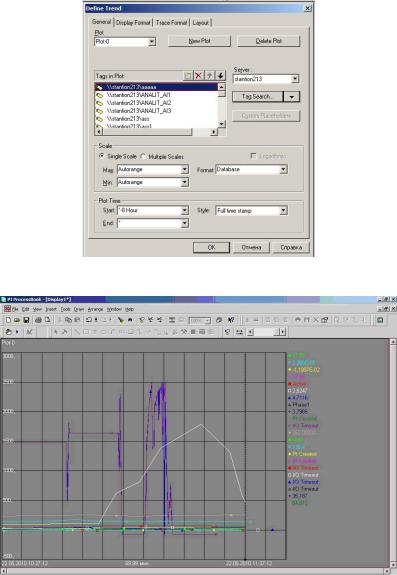
Task: Click Paste icon in ProcessBook toolbar
Action: pos(77,320)
